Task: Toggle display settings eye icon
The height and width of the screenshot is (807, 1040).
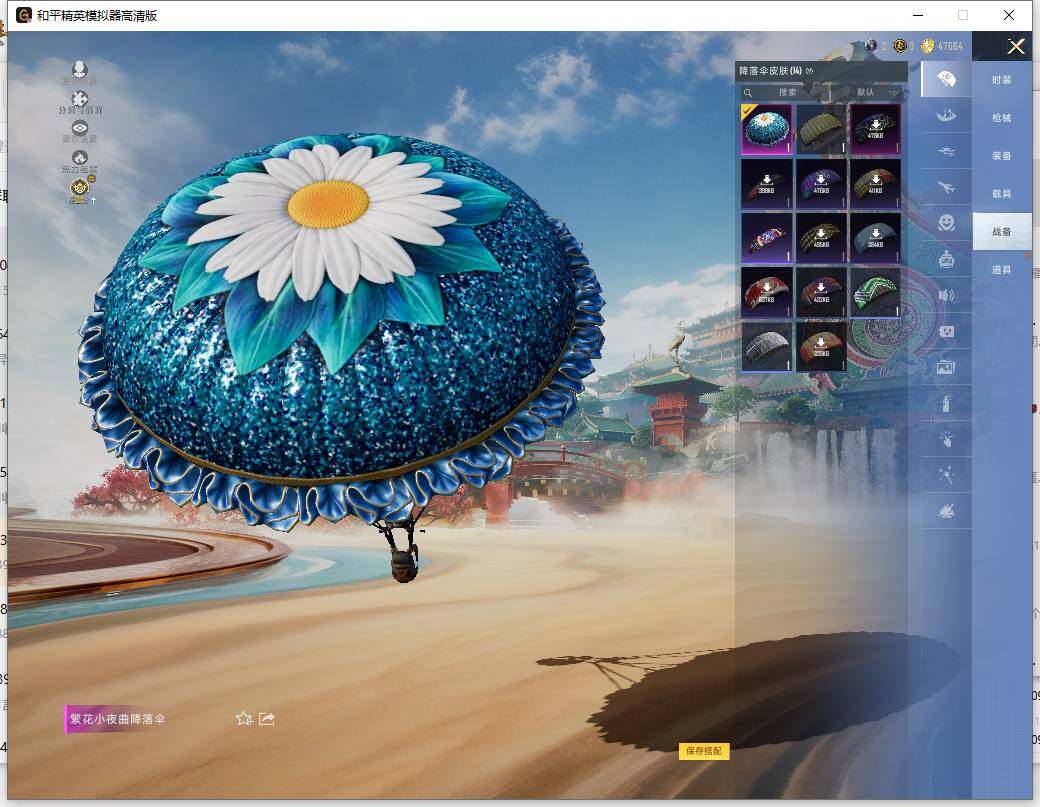Action: 80,128
